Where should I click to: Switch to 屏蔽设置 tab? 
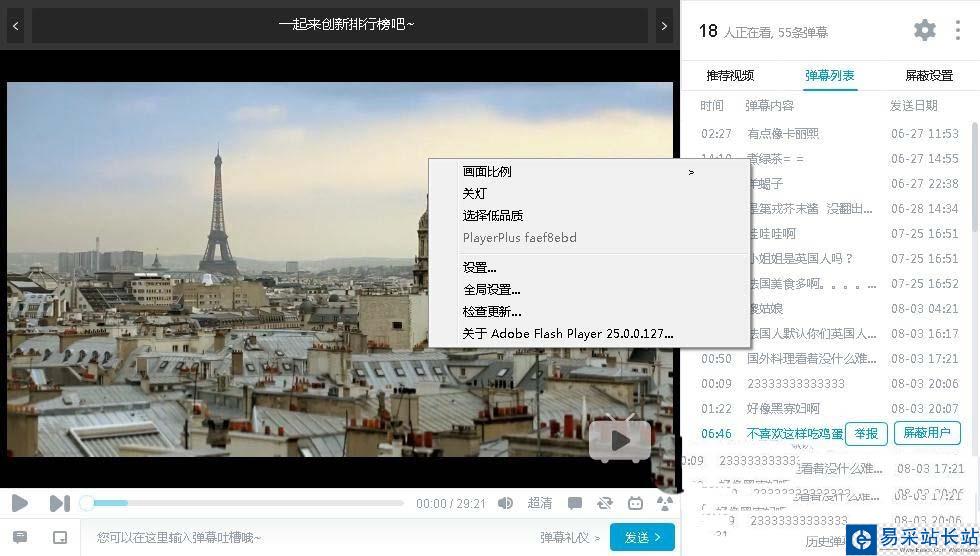point(929,76)
